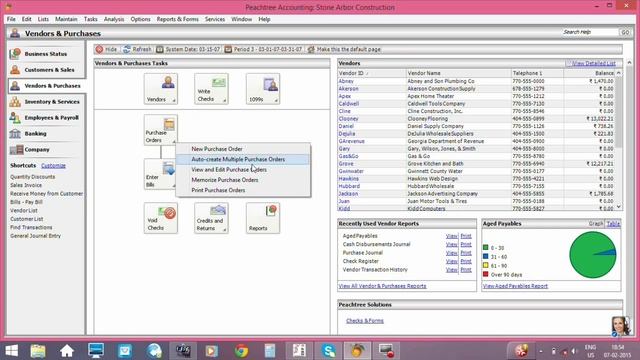Image resolution: width=640 pixels, height=360 pixels.
Task: Open the Maintain menu
Action: pyautogui.click(x=66, y=19)
